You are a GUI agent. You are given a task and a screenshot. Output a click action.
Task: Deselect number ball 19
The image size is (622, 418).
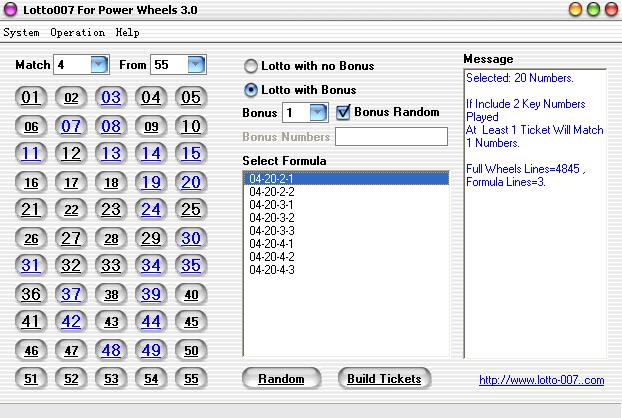click(x=151, y=182)
